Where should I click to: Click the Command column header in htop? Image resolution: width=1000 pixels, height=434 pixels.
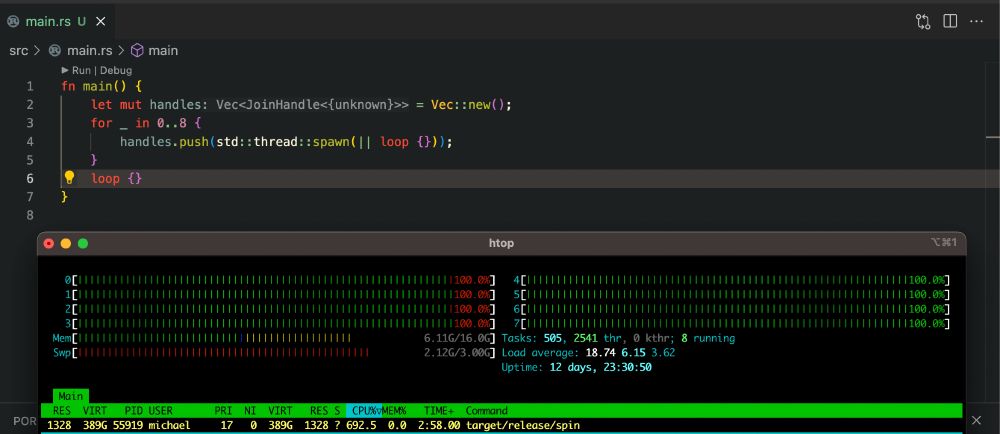point(487,411)
